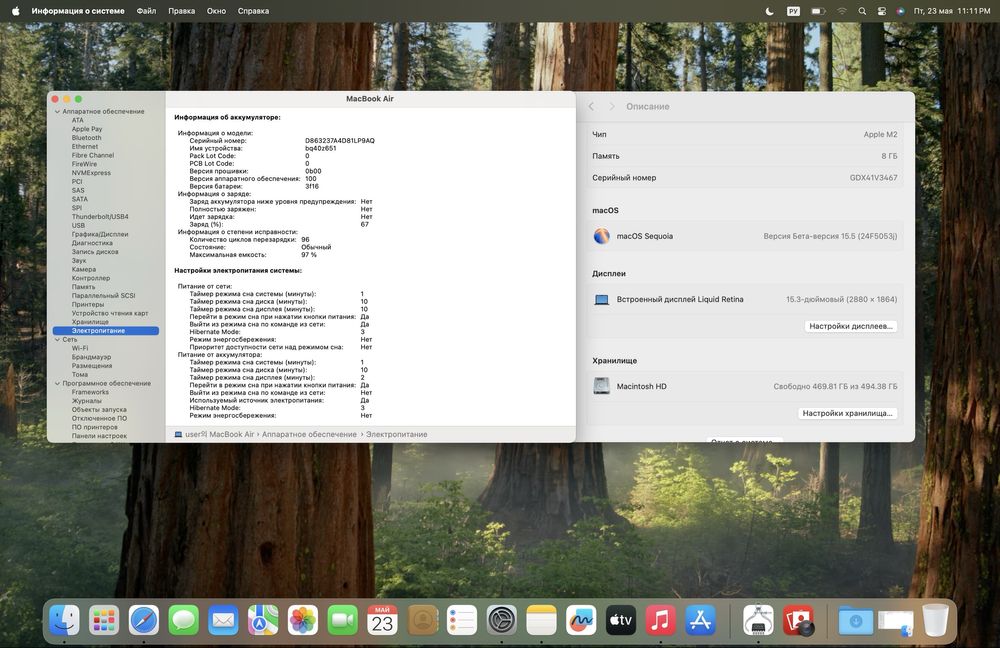Click the Настройки дисплеев button
1000x648 pixels.
pos(851,326)
